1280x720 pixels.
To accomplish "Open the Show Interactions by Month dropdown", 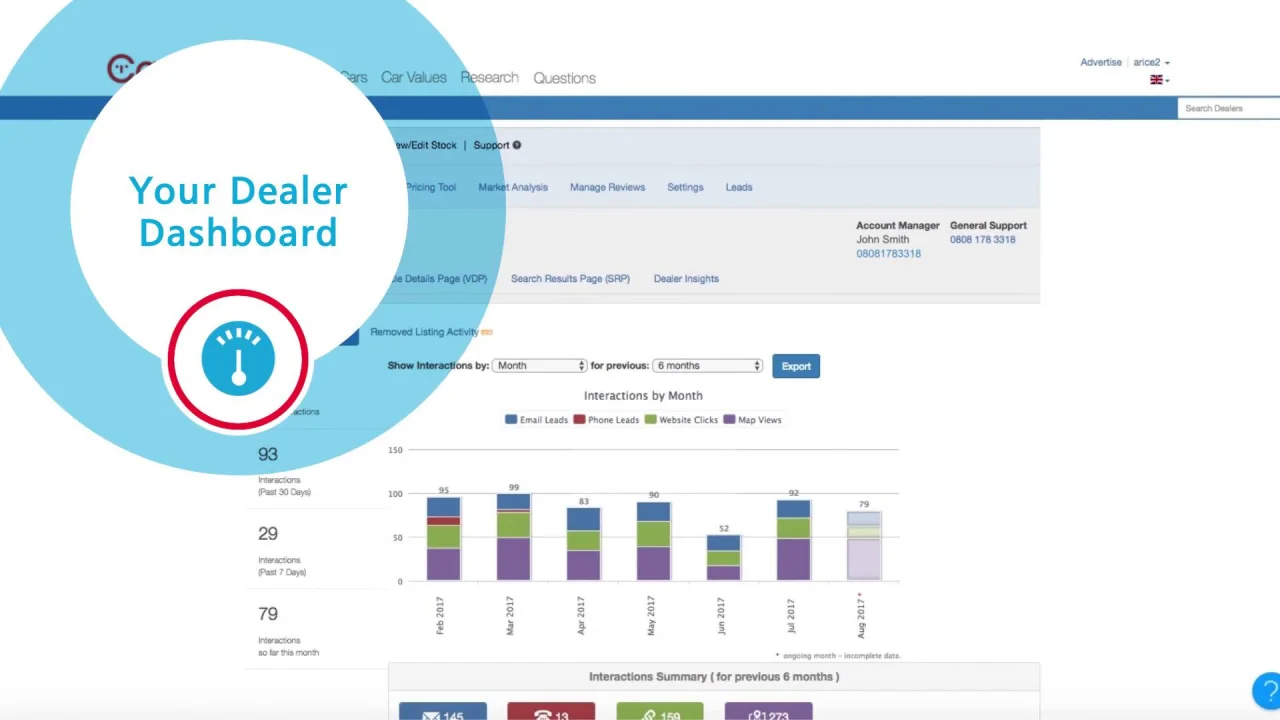I will (540, 366).
